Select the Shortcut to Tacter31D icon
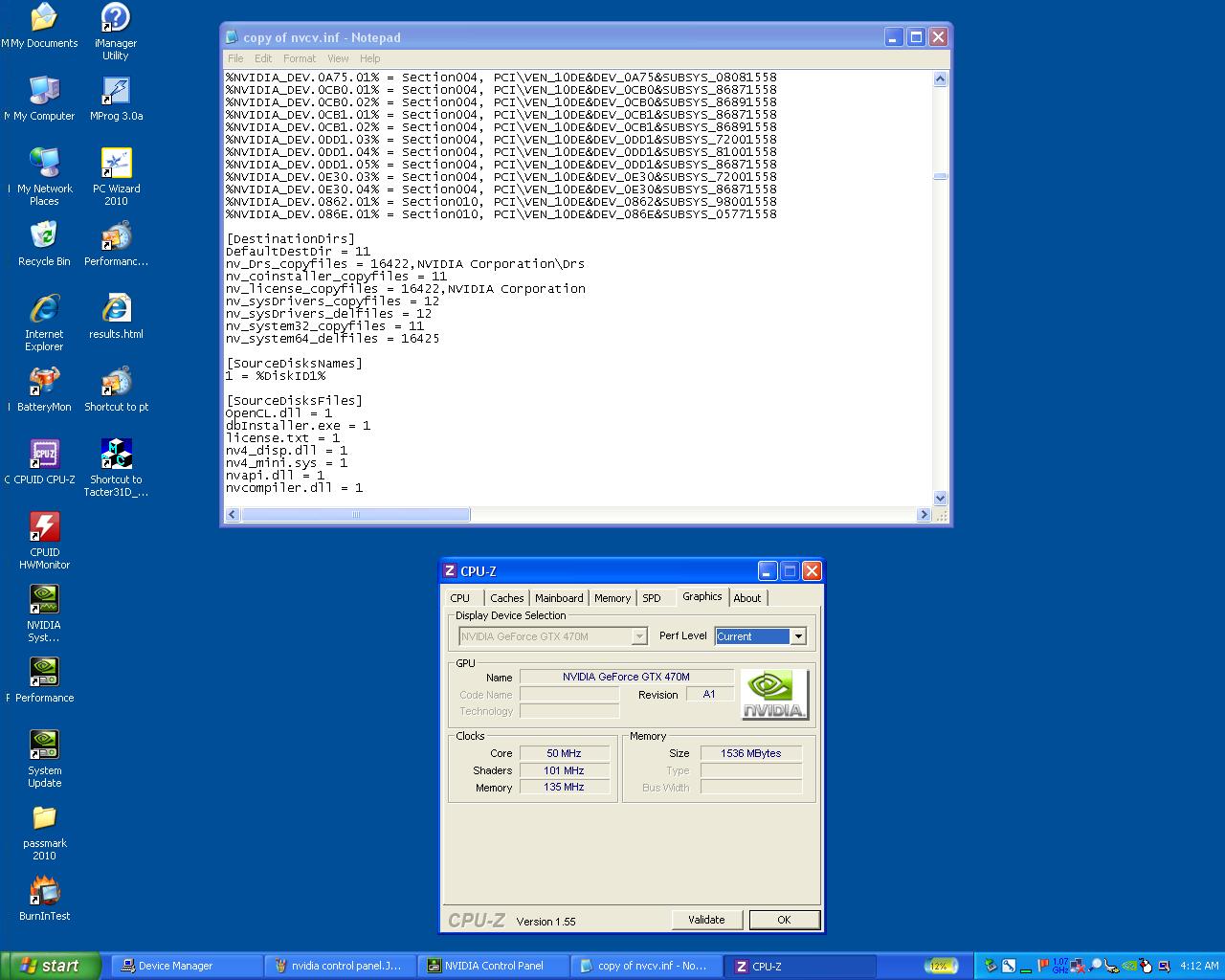This screenshot has width=1225, height=980. tap(116, 468)
